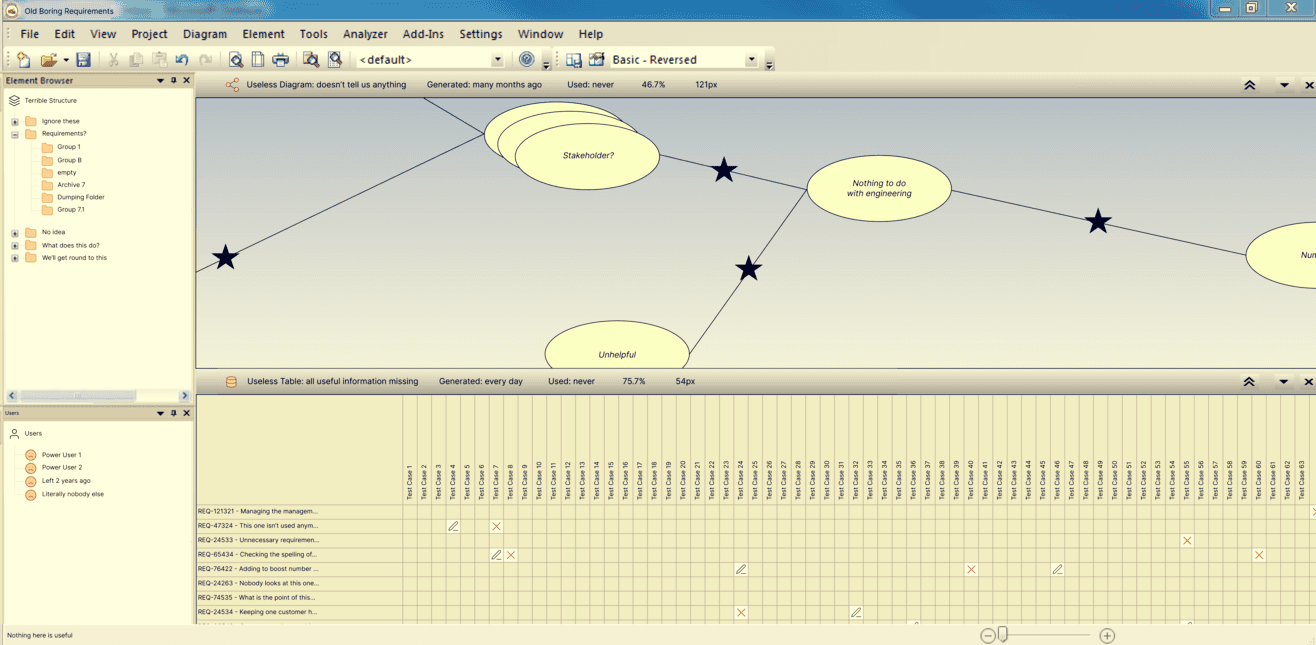Collapse the Requirements? folder
The image size is (1316, 645).
pos(15,134)
